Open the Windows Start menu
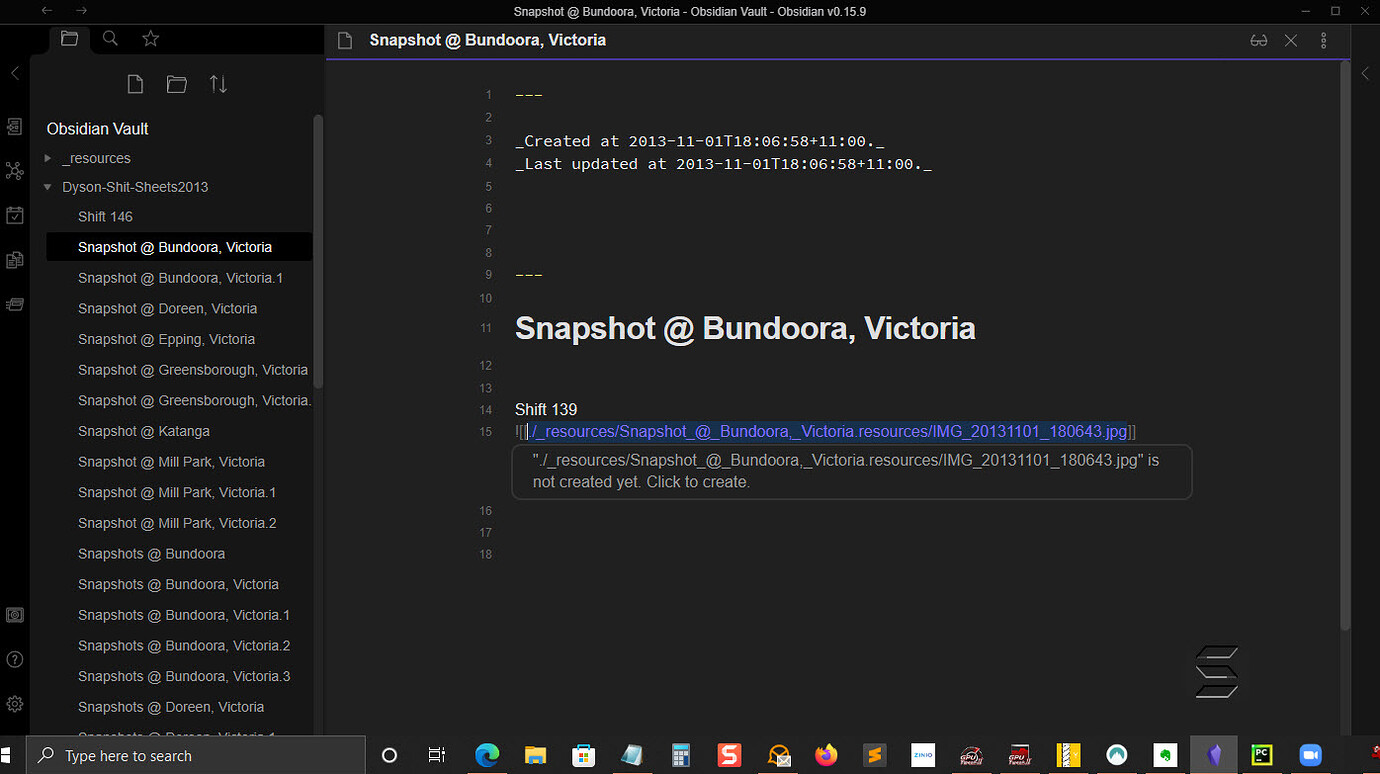This screenshot has width=1380, height=774. [6, 756]
